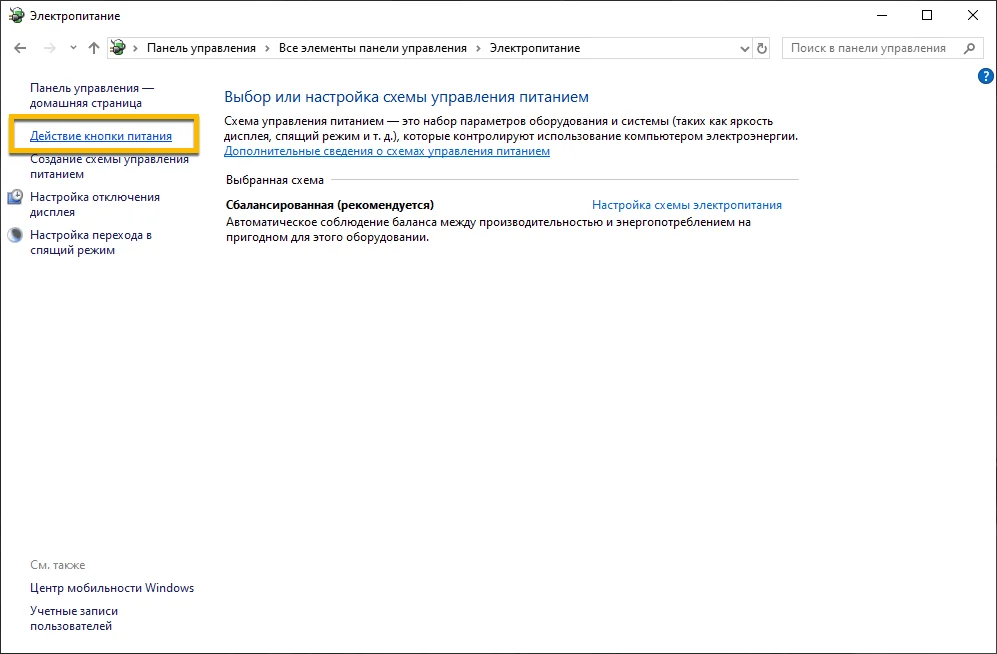This screenshot has height=654, width=997.
Task: Select the Панель управления breadcrumb
Action: click(201, 48)
